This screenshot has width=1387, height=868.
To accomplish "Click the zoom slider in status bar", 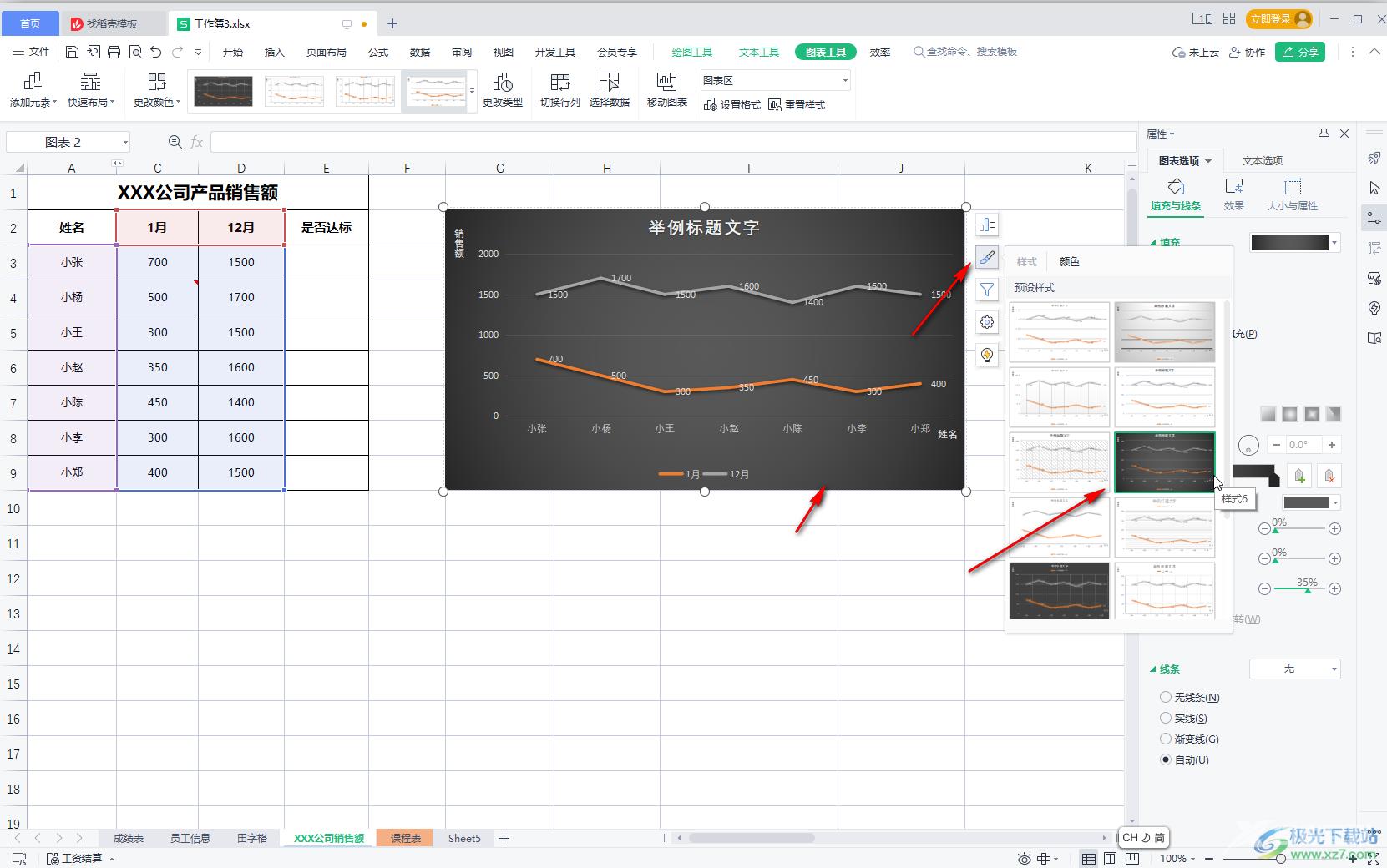I will (x=1280, y=858).
